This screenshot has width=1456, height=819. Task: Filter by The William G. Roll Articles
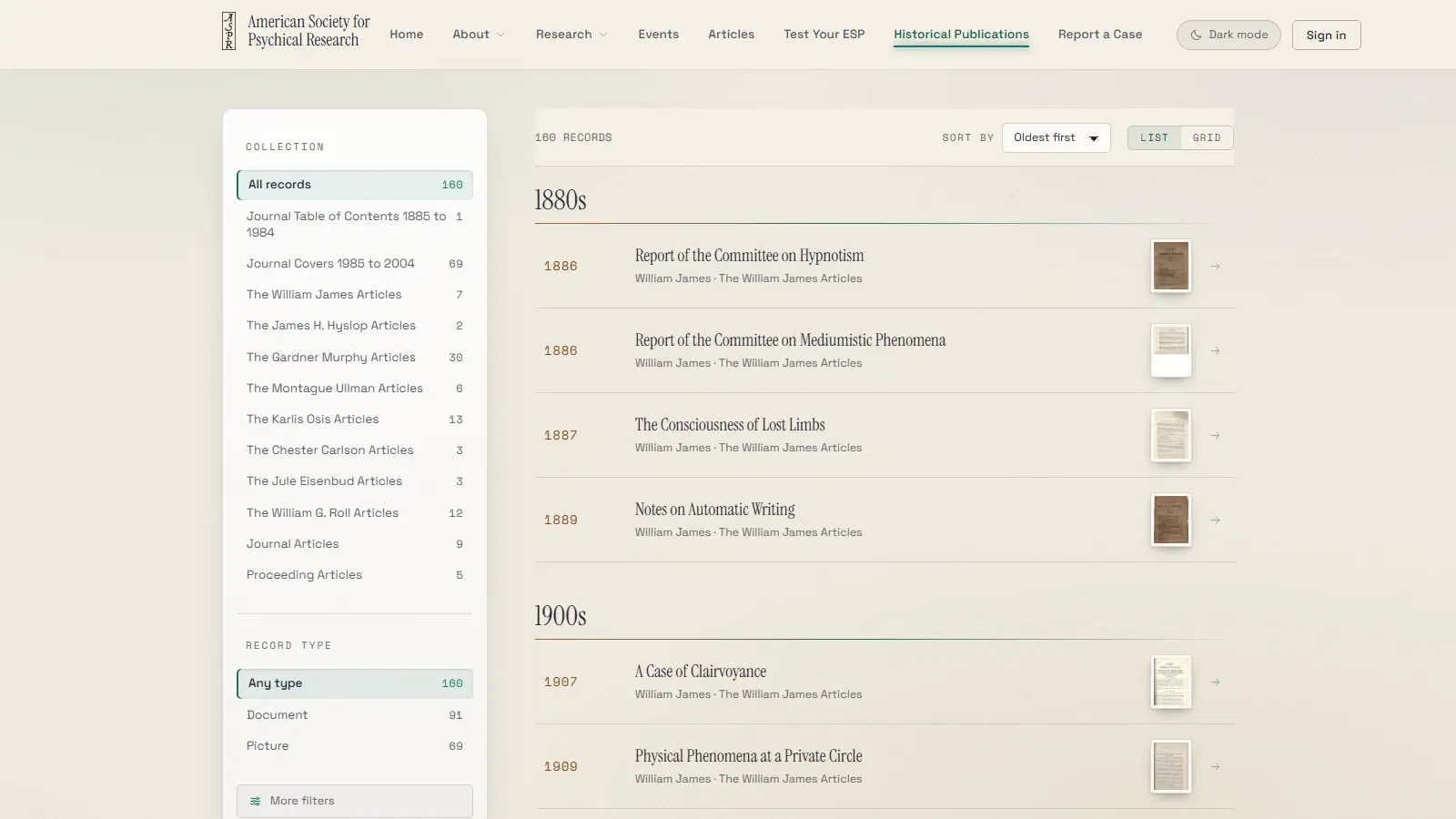[x=355, y=513]
